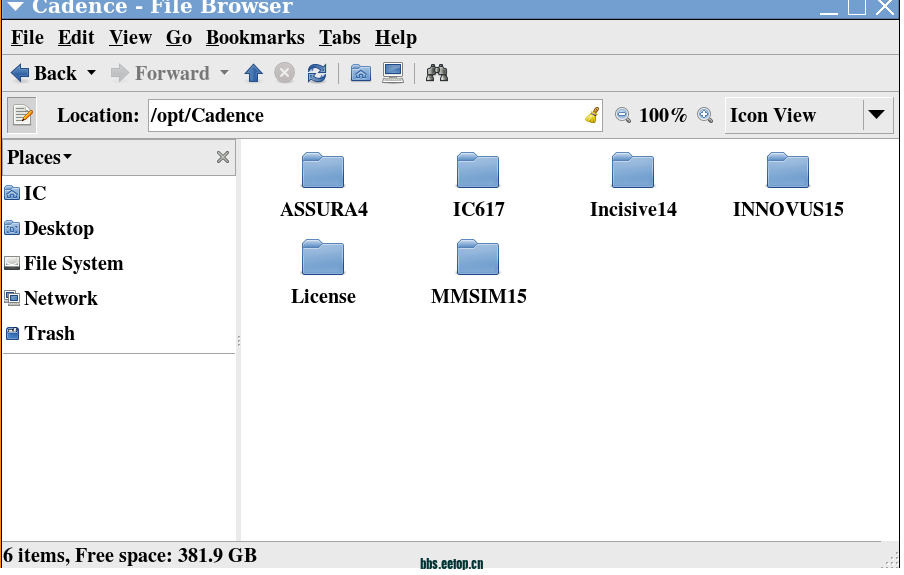Toggle text-based location entry button
The height and width of the screenshot is (575, 904).
[x=22, y=115]
